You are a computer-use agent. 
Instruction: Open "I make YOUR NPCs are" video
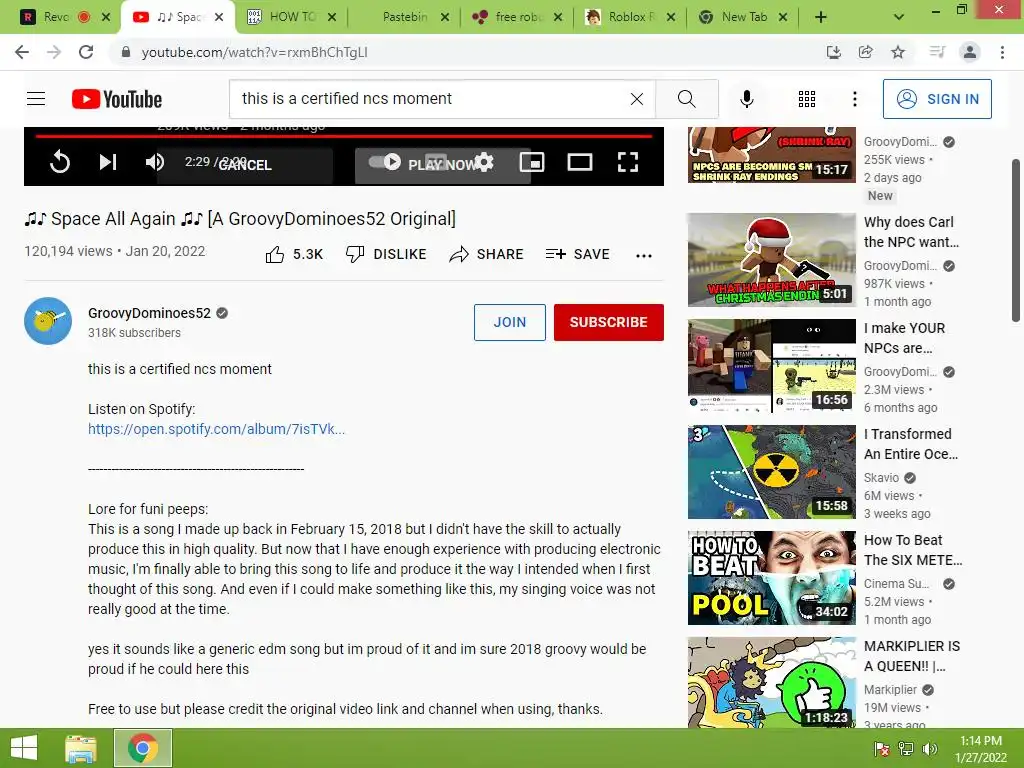coord(904,338)
